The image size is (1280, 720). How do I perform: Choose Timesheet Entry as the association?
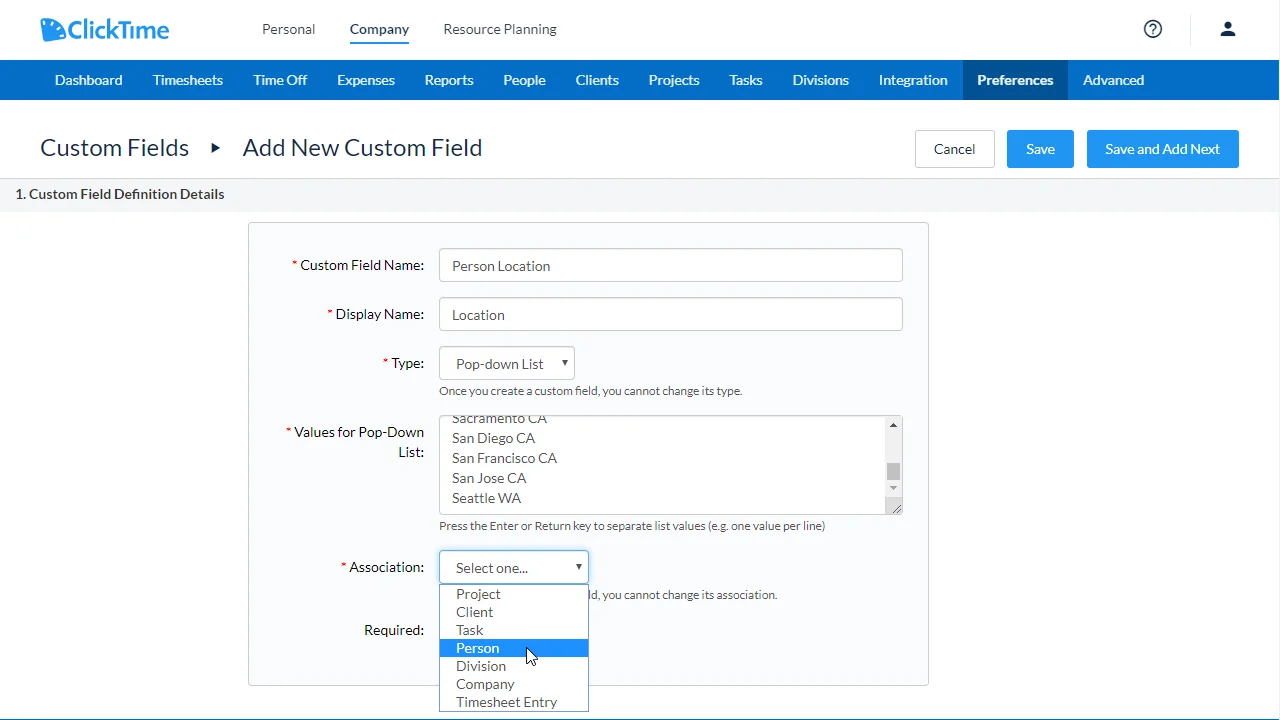pos(506,702)
